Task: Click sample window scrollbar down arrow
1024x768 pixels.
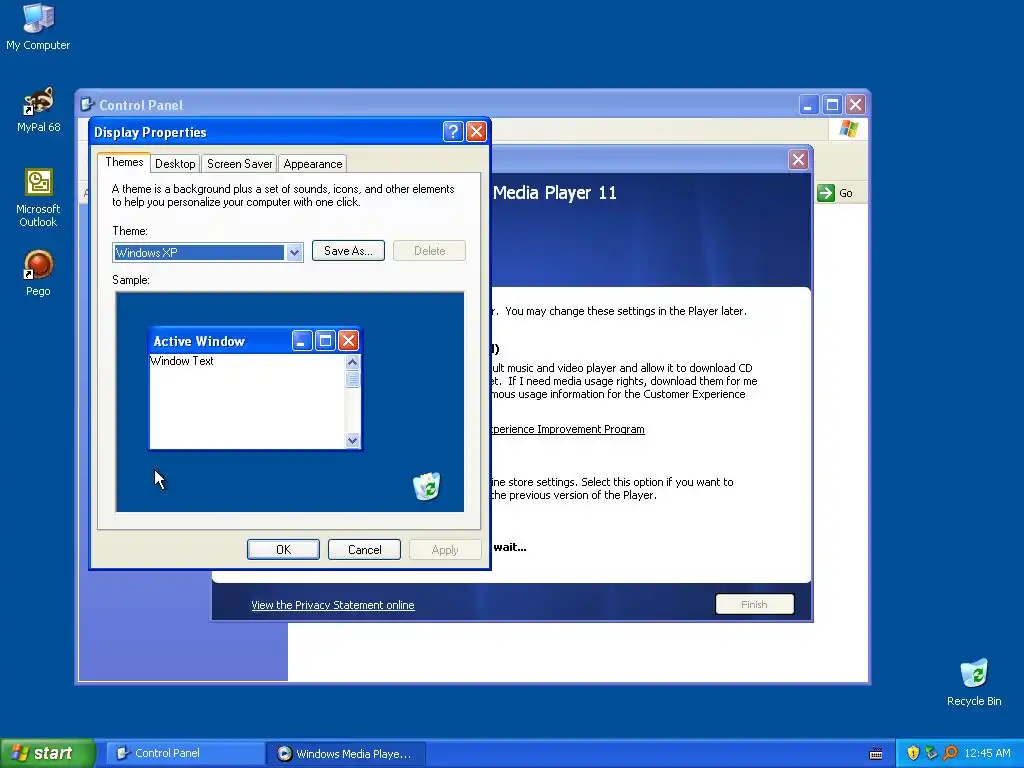Action: coord(353,441)
